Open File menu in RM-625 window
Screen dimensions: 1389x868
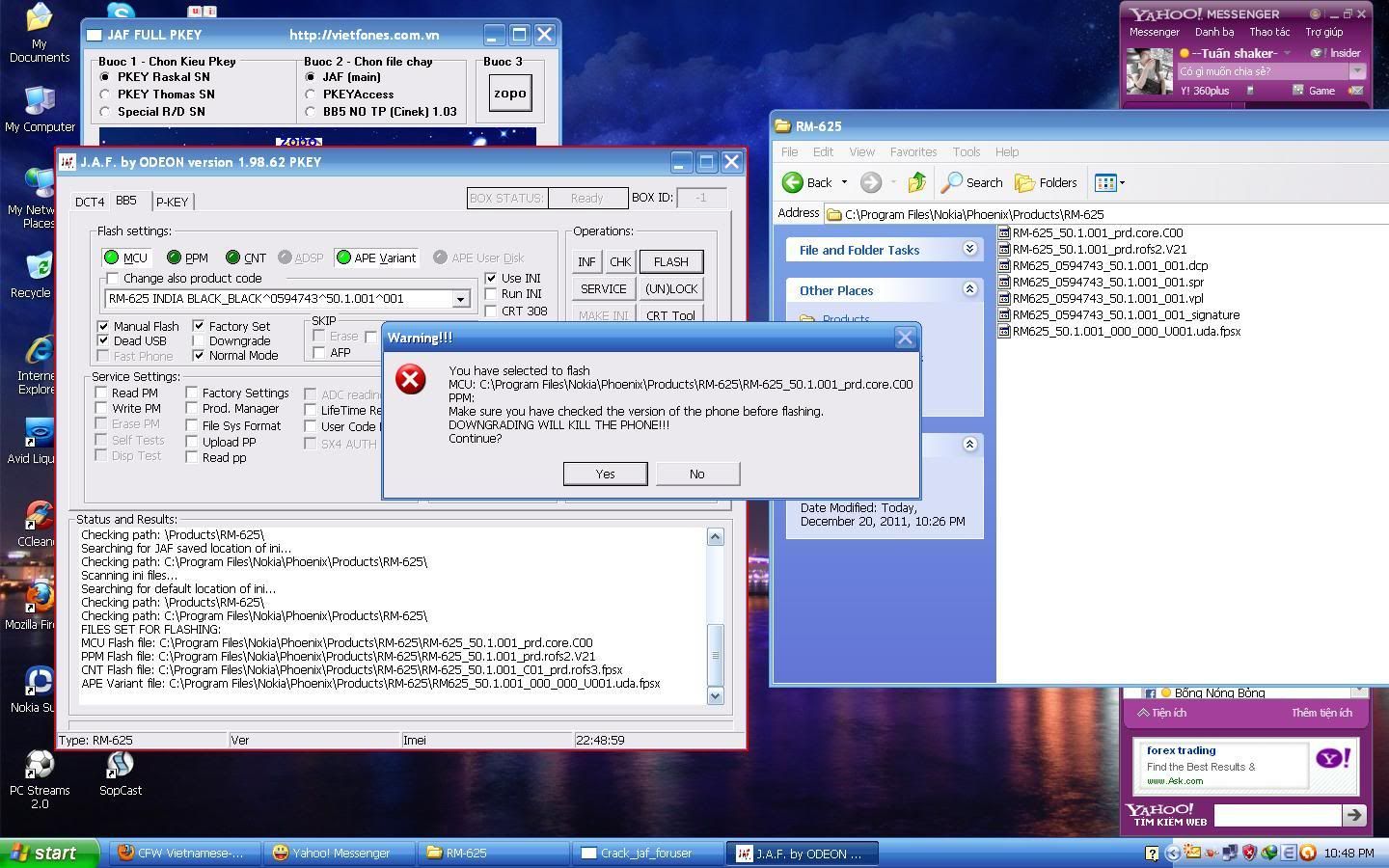pyautogui.click(x=789, y=151)
